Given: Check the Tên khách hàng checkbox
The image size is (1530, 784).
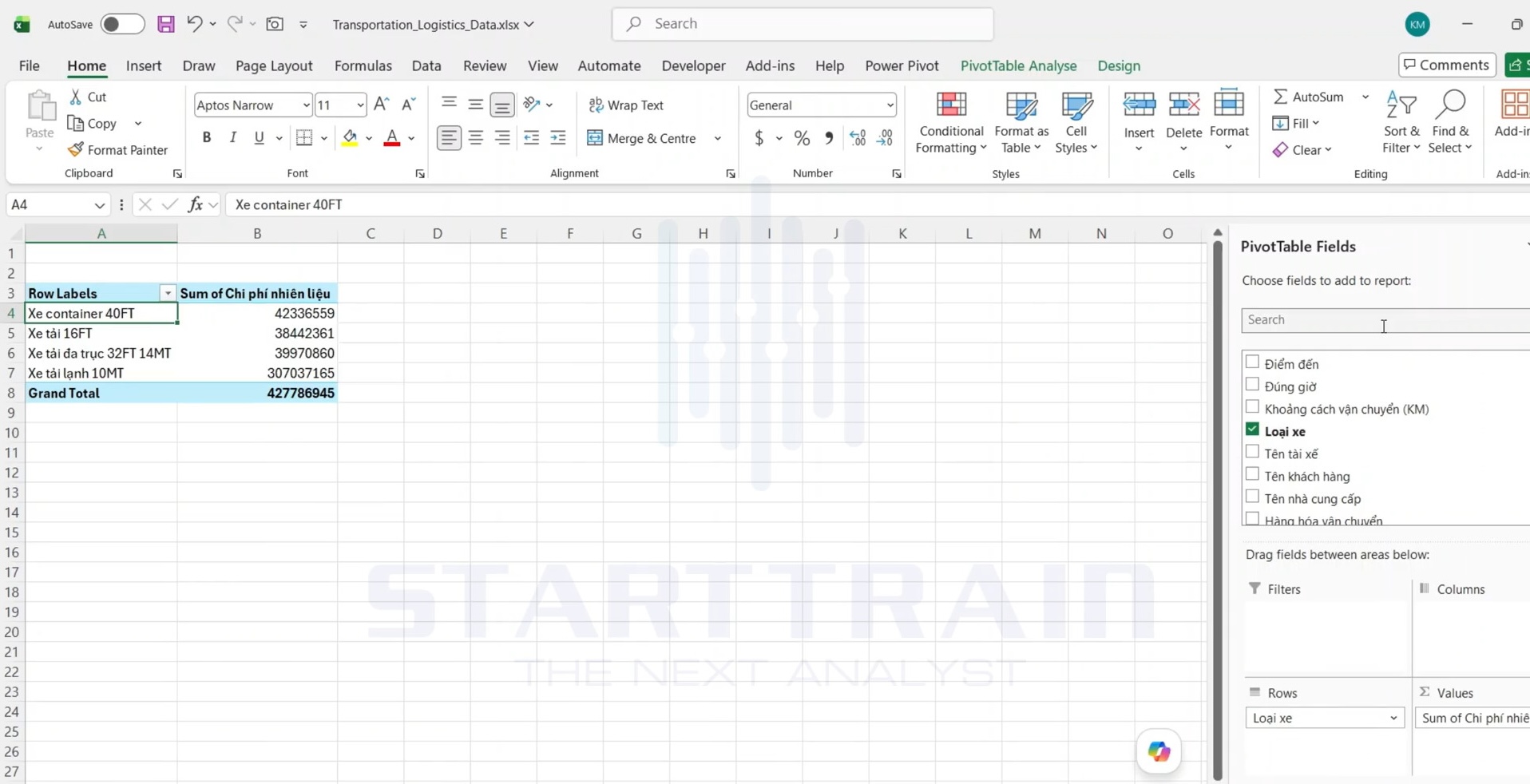Looking at the screenshot, I should click(1252, 474).
